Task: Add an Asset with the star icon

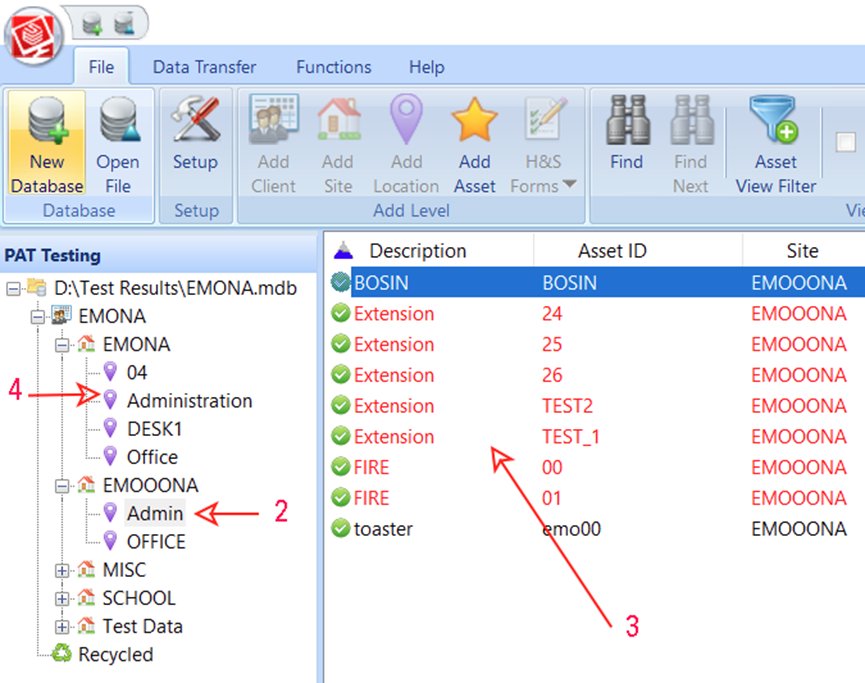Action: point(474,140)
